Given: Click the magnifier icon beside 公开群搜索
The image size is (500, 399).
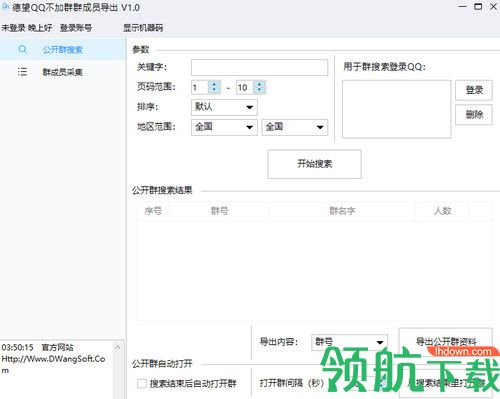Looking at the screenshot, I should point(22,50).
